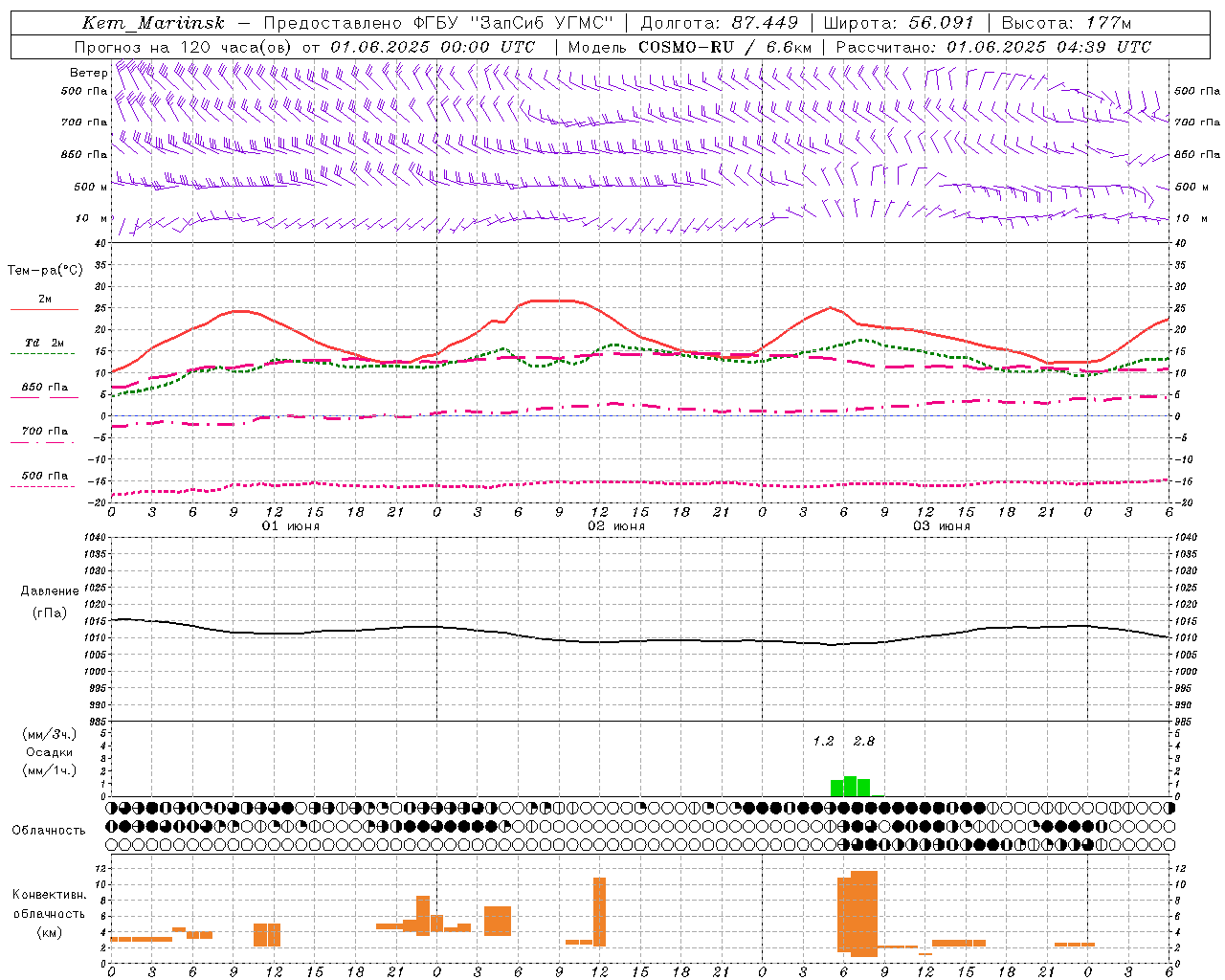Click the Модель COSMO-RU / 6.6км label
Image resolution: width=1225 pixels, height=980 pixels.
pos(689,47)
